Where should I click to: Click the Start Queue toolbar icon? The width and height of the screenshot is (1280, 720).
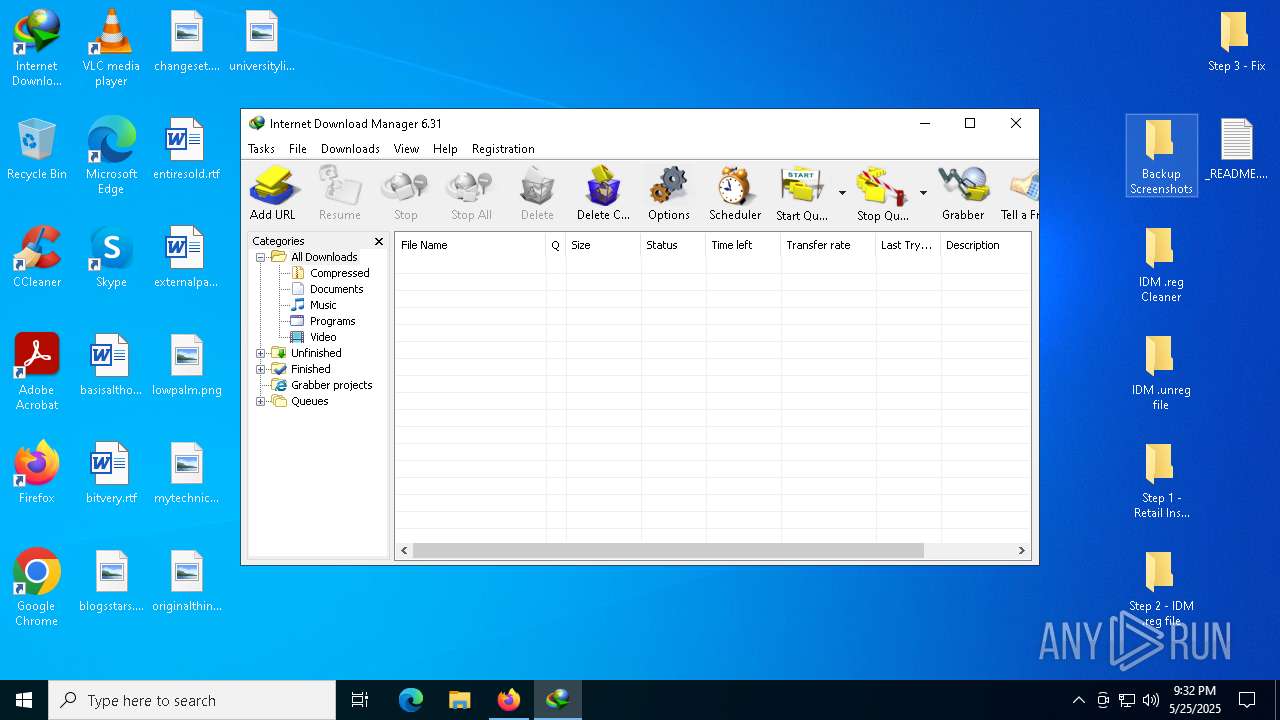802,193
